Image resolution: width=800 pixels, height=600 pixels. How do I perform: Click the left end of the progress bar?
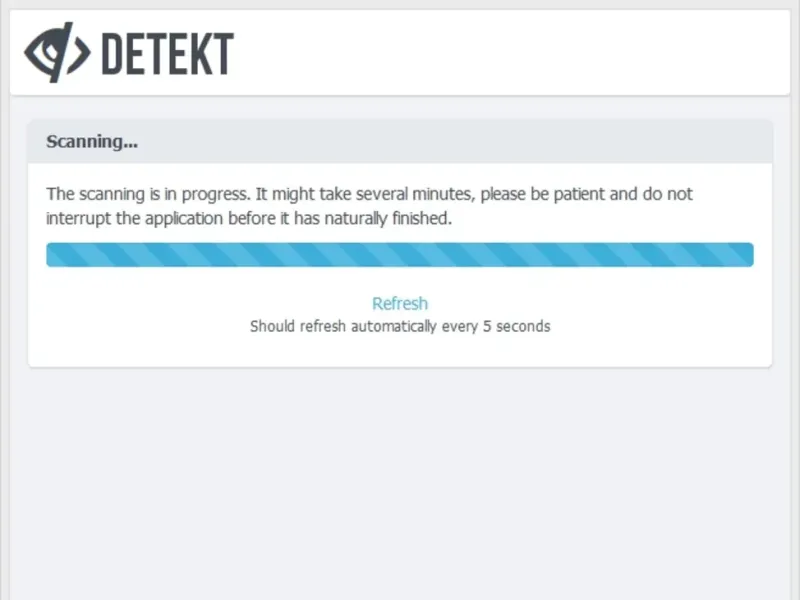click(55, 255)
